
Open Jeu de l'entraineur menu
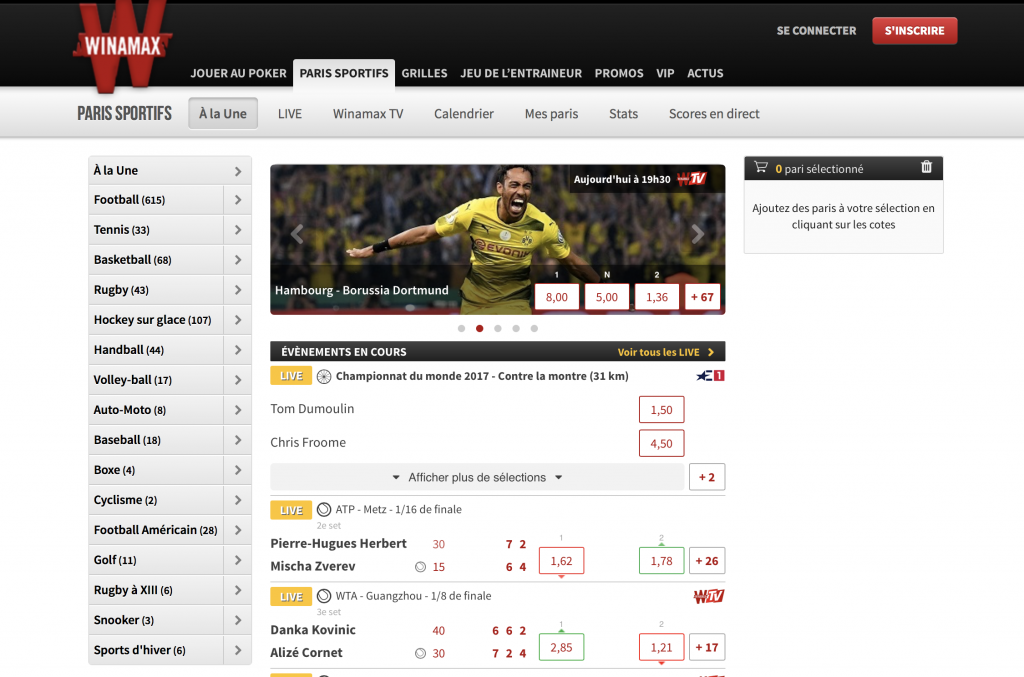[521, 73]
